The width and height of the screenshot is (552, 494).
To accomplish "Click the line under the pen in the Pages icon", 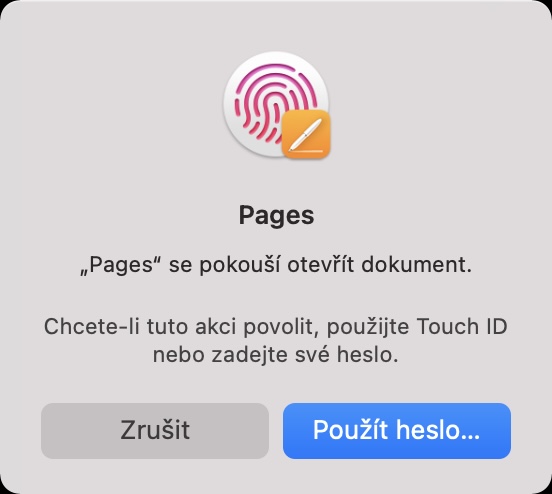I will [306, 151].
